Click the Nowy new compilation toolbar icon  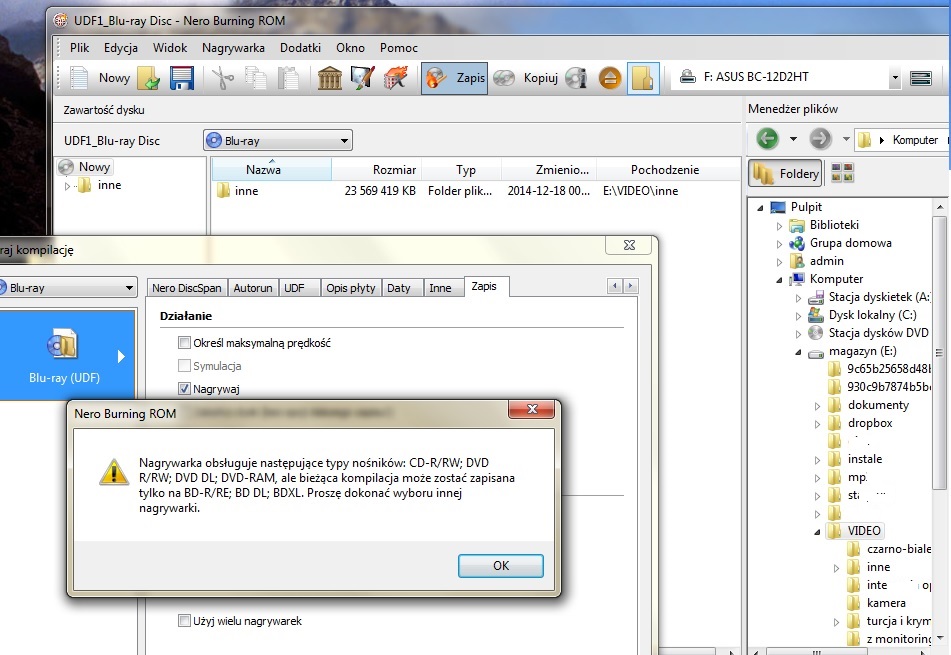coord(79,78)
